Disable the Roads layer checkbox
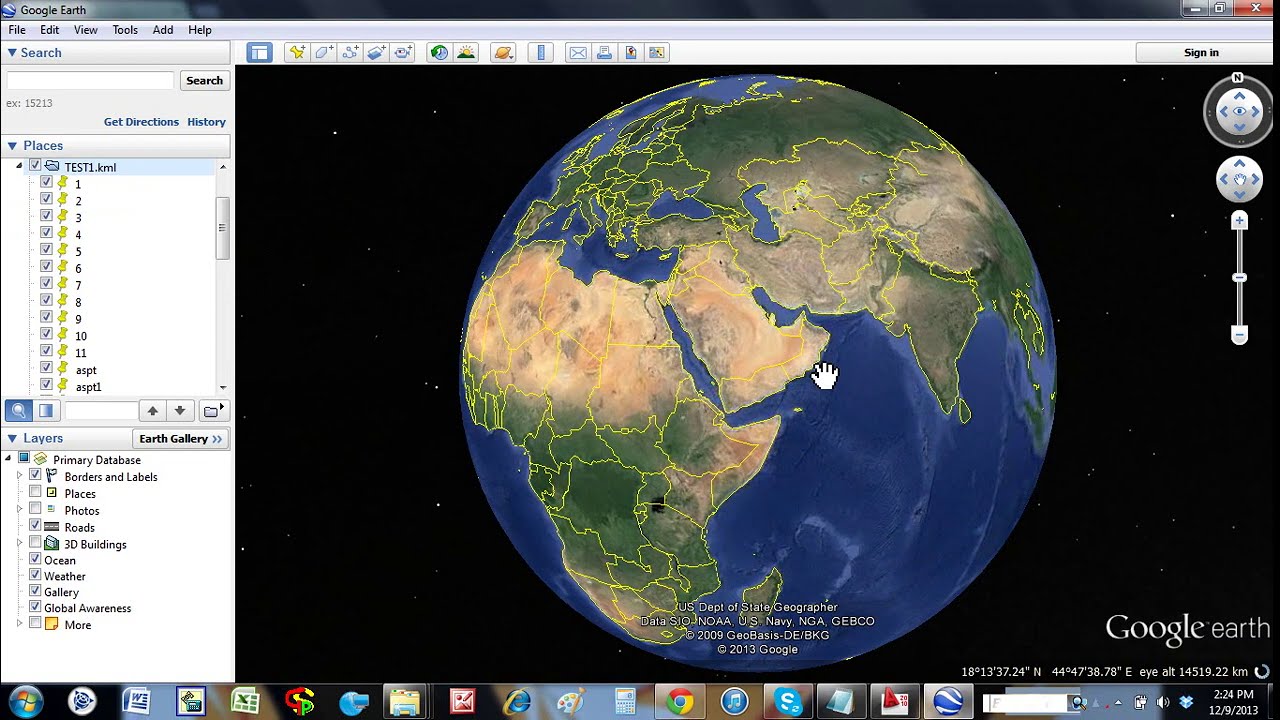Screen dimensions: 1280x720 (x=35, y=526)
